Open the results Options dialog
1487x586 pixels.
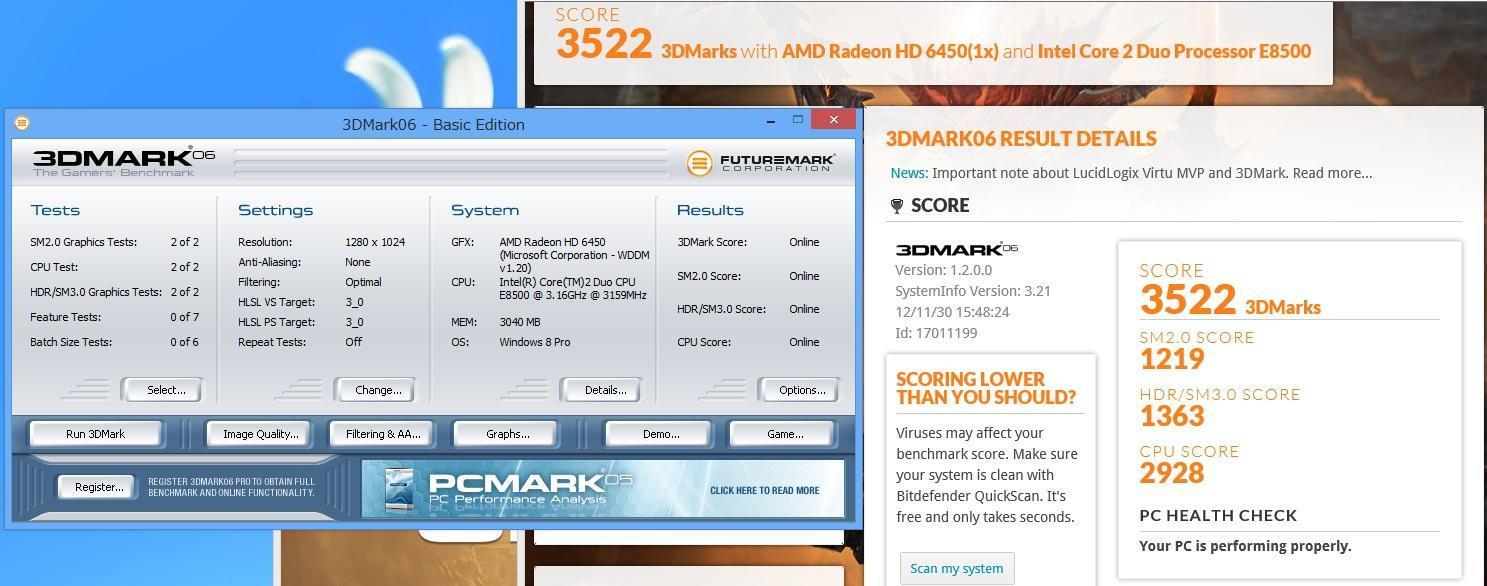[x=798, y=390]
